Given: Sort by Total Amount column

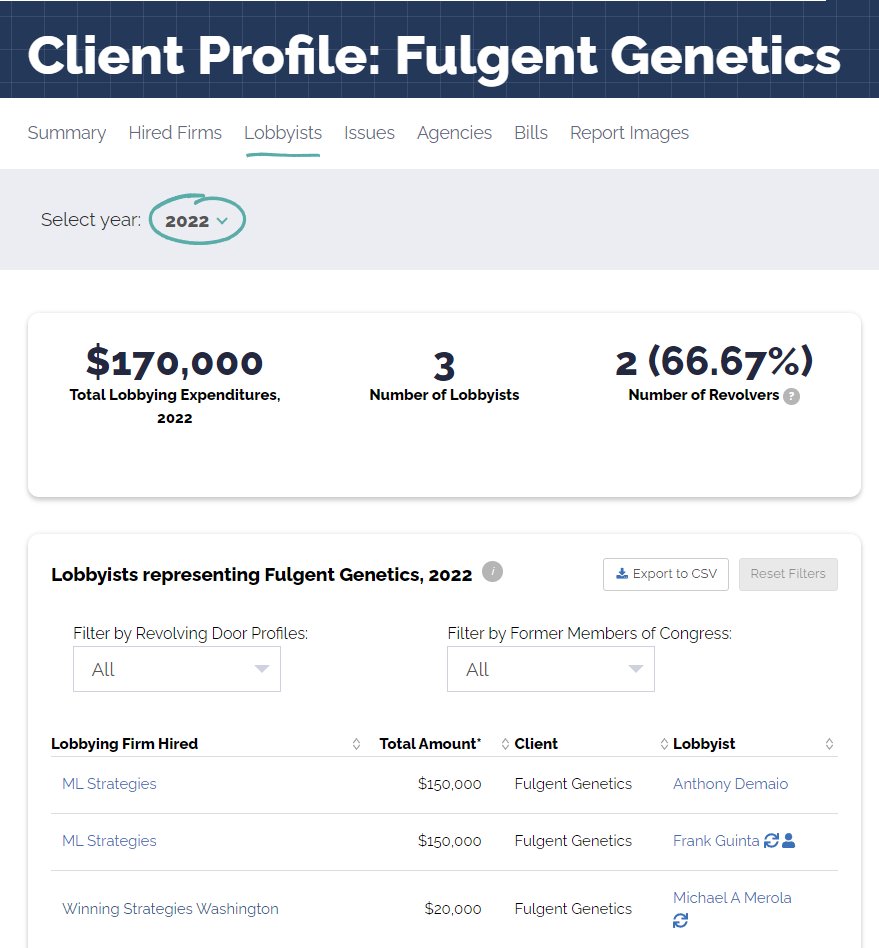Looking at the screenshot, I should coord(505,744).
